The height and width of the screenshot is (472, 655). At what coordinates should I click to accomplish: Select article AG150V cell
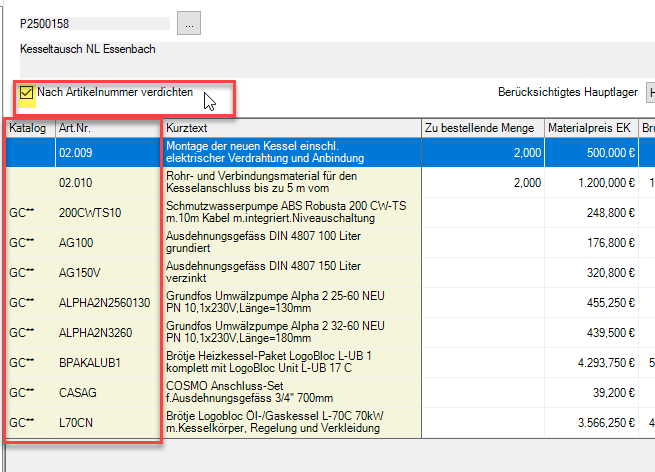(108, 273)
